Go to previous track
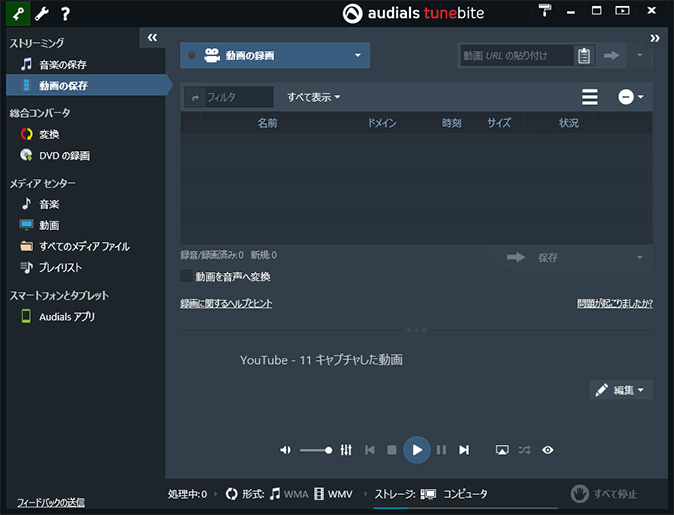 (x=370, y=450)
